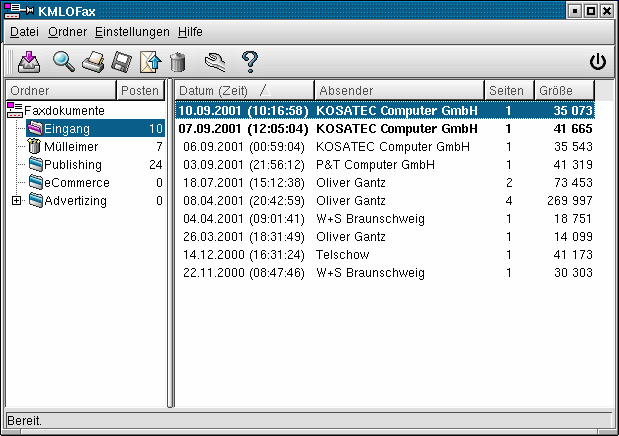Image resolution: width=619 pixels, height=436 pixels.
Task: Click the printer icon to print fax
Action: 94,62
